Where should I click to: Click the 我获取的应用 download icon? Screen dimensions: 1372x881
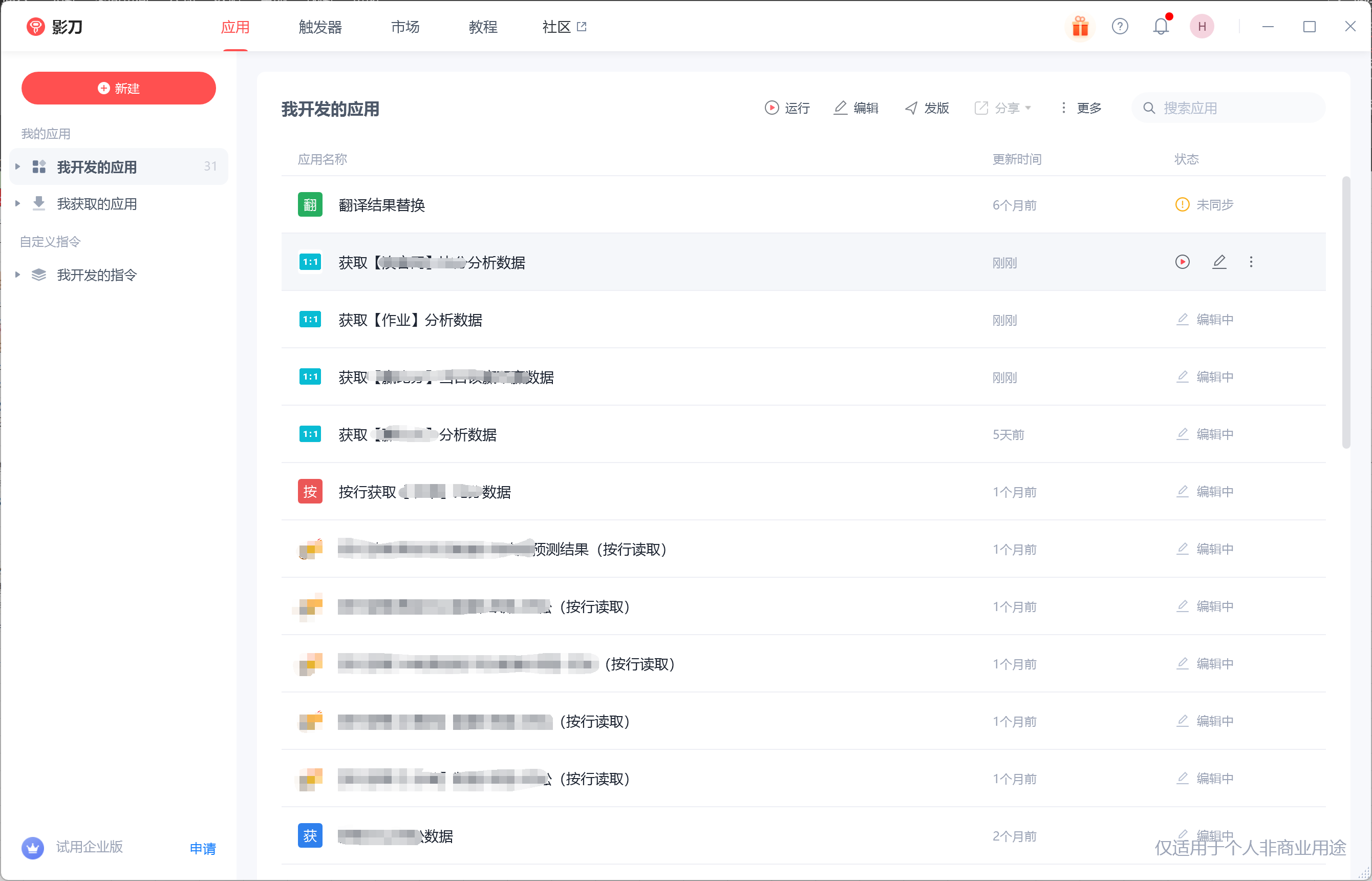(x=39, y=203)
